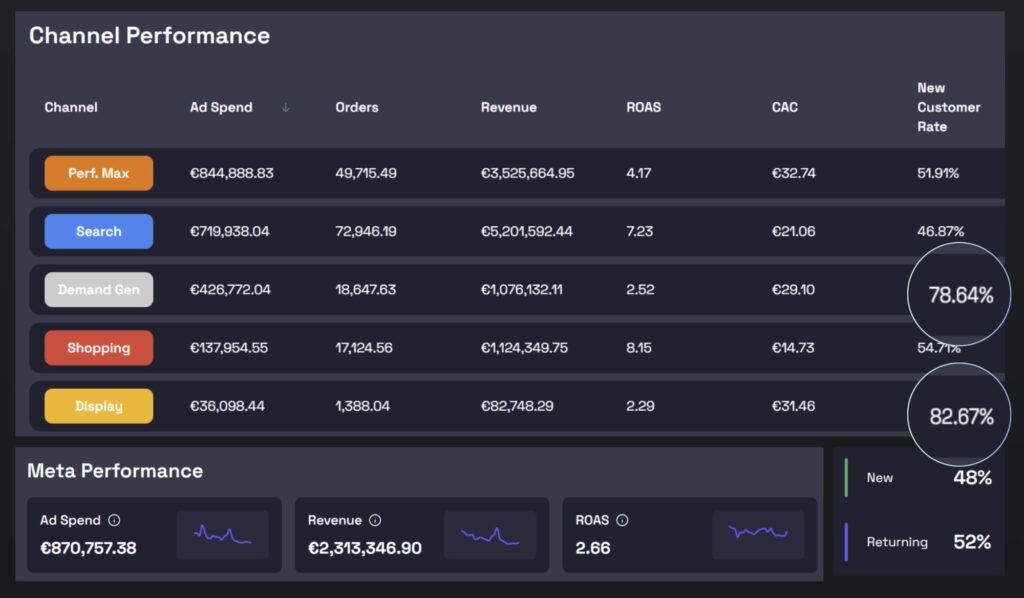Click Search CAC value €21.06
1024x598 pixels.
point(793,231)
